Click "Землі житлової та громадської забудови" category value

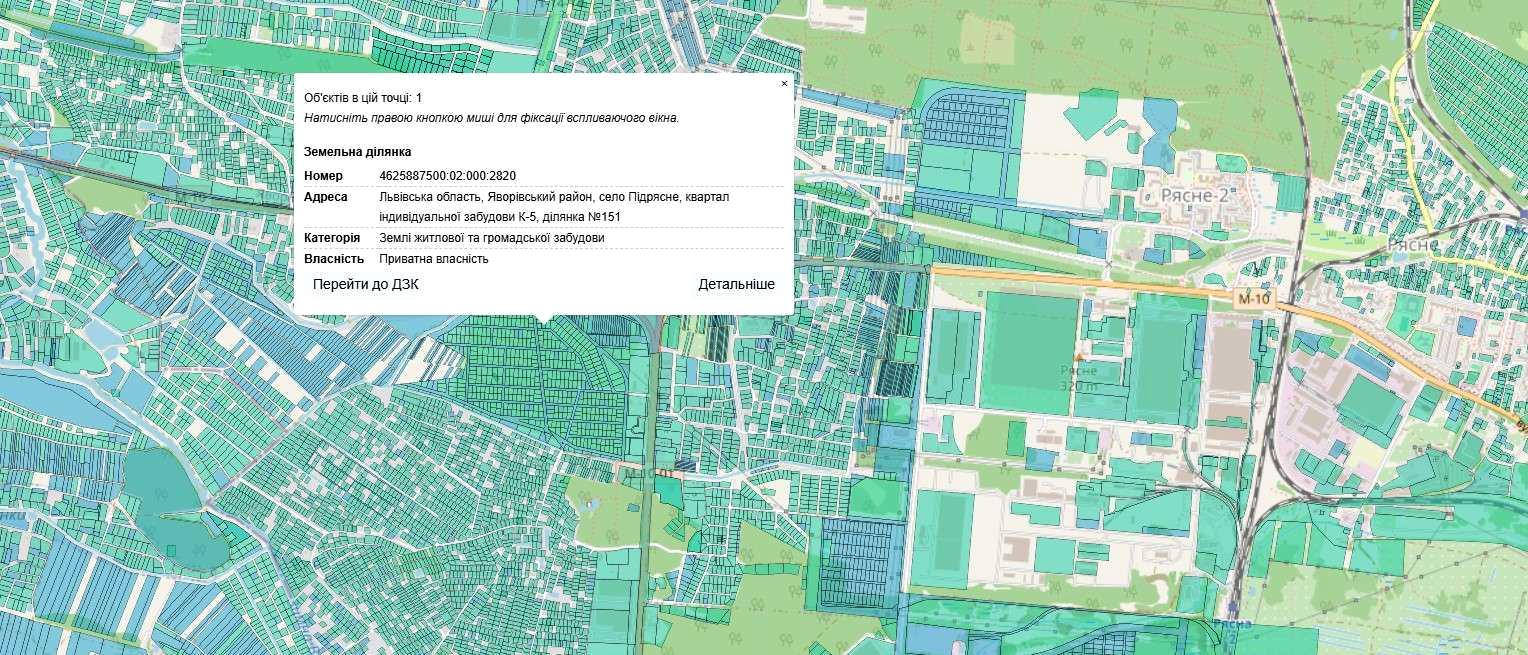click(492, 238)
